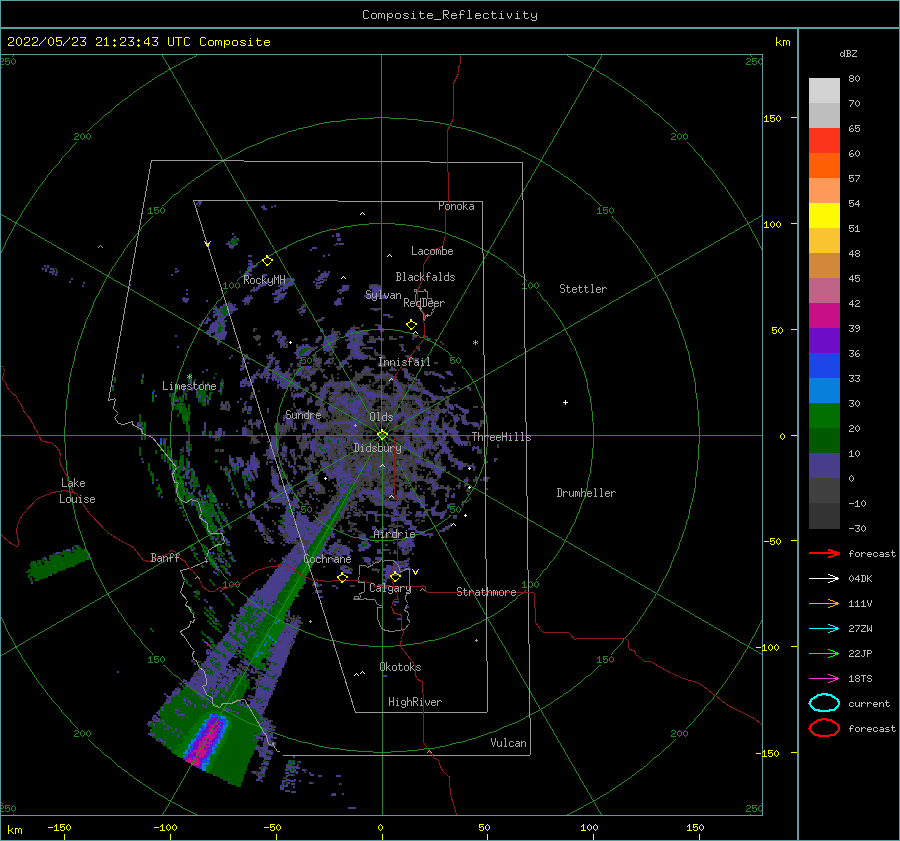The width and height of the screenshot is (900, 841).
Task: Click the green echo patch left of Banff
Action: pos(58,563)
